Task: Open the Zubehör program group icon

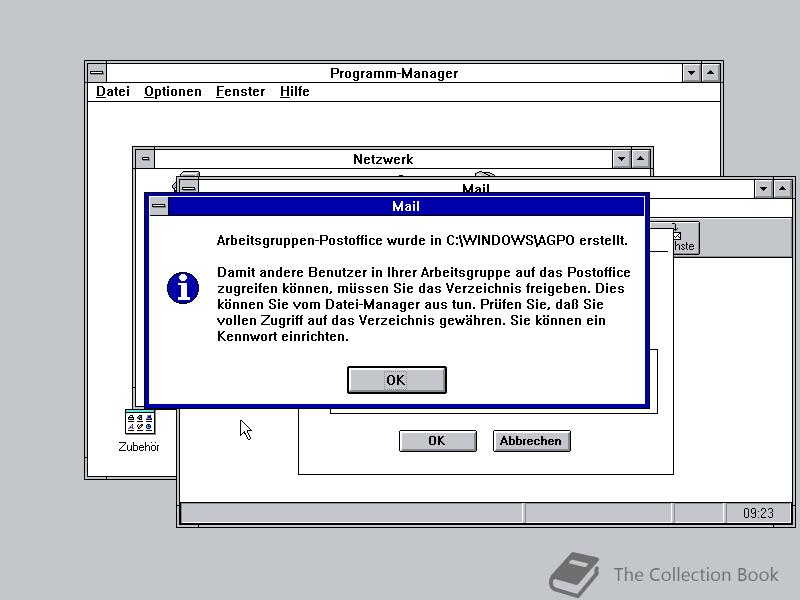Action: pyautogui.click(x=139, y=431)
